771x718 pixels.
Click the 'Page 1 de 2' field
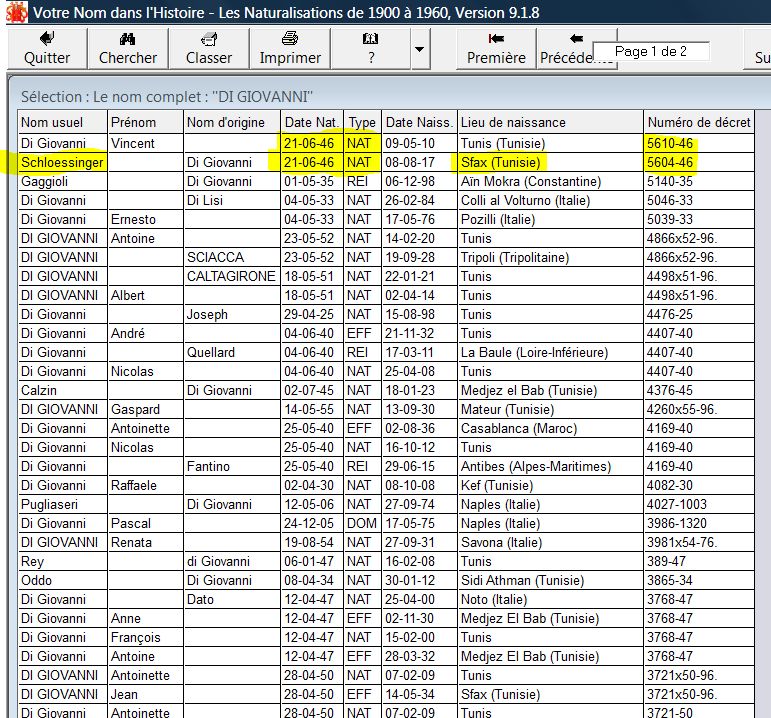click(651, 51)
